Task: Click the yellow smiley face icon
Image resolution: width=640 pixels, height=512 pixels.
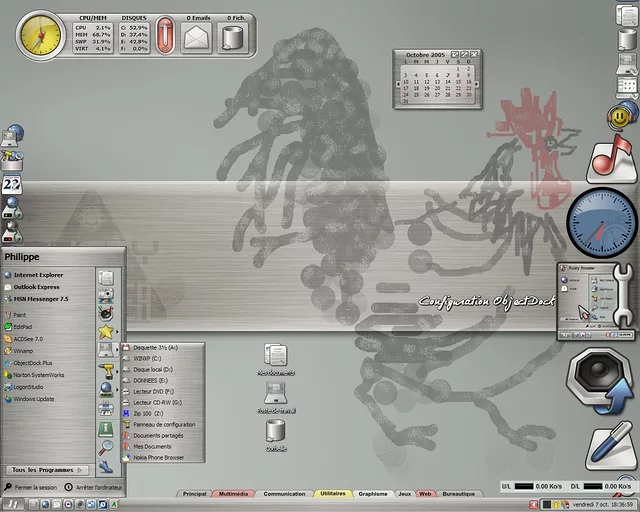Action: 622,115
